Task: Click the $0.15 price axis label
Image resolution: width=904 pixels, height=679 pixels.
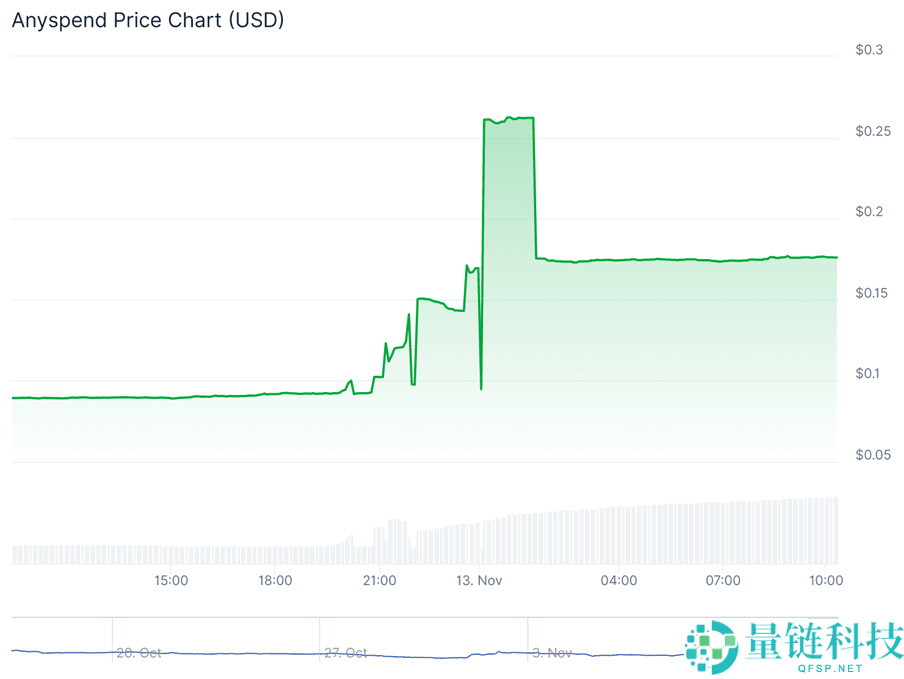Action: coord(873,293)
